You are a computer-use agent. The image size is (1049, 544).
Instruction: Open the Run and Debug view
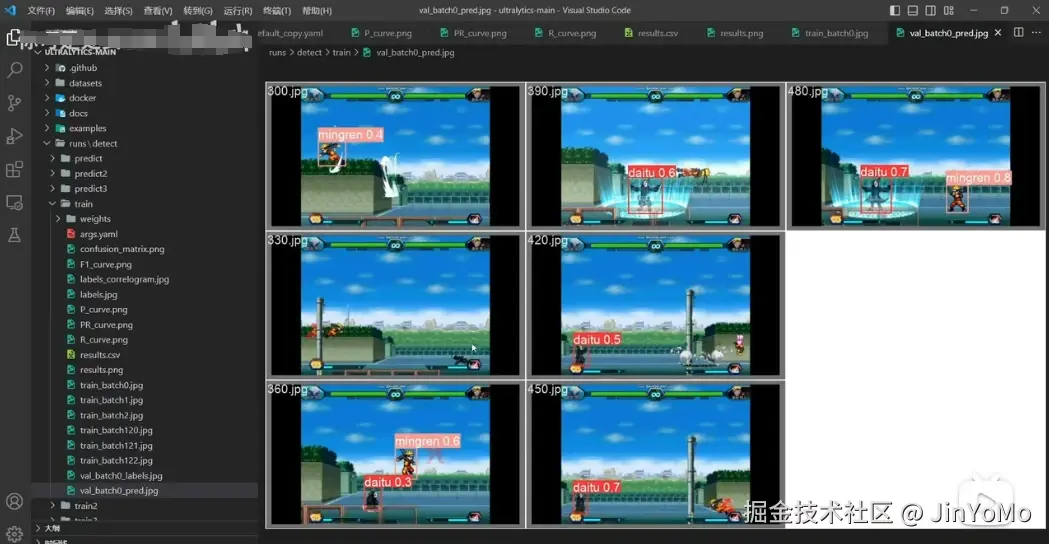(x=14, y=136)
